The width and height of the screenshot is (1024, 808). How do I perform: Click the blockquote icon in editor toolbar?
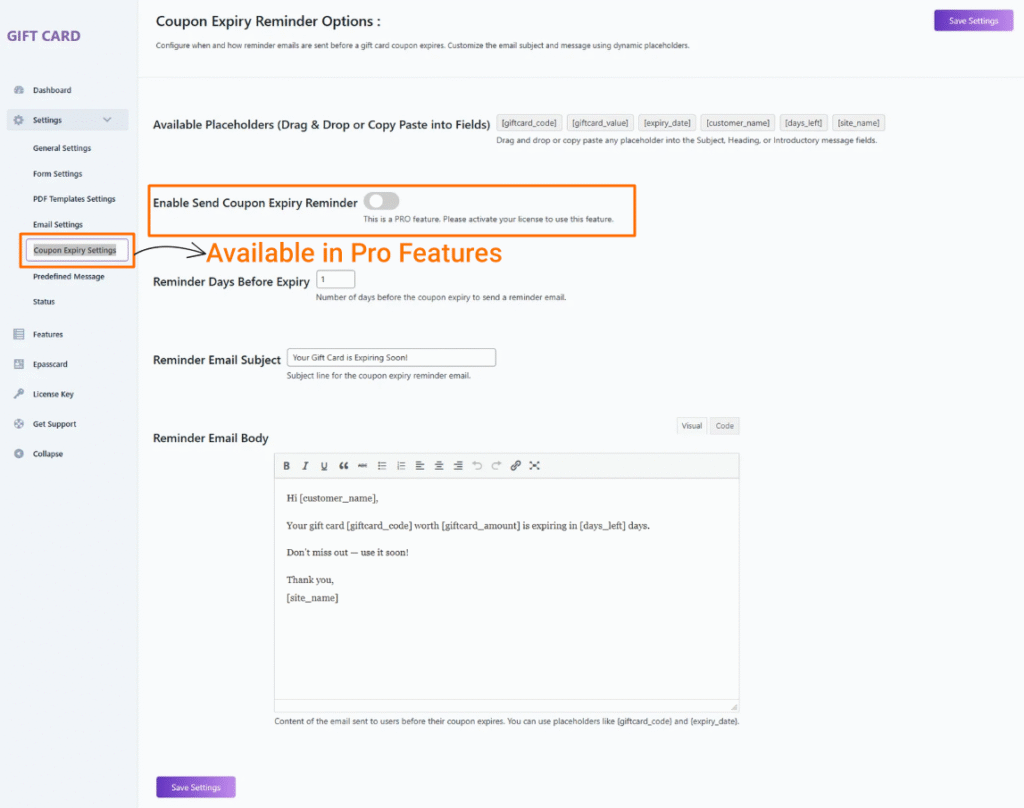(x=344, y=466)
